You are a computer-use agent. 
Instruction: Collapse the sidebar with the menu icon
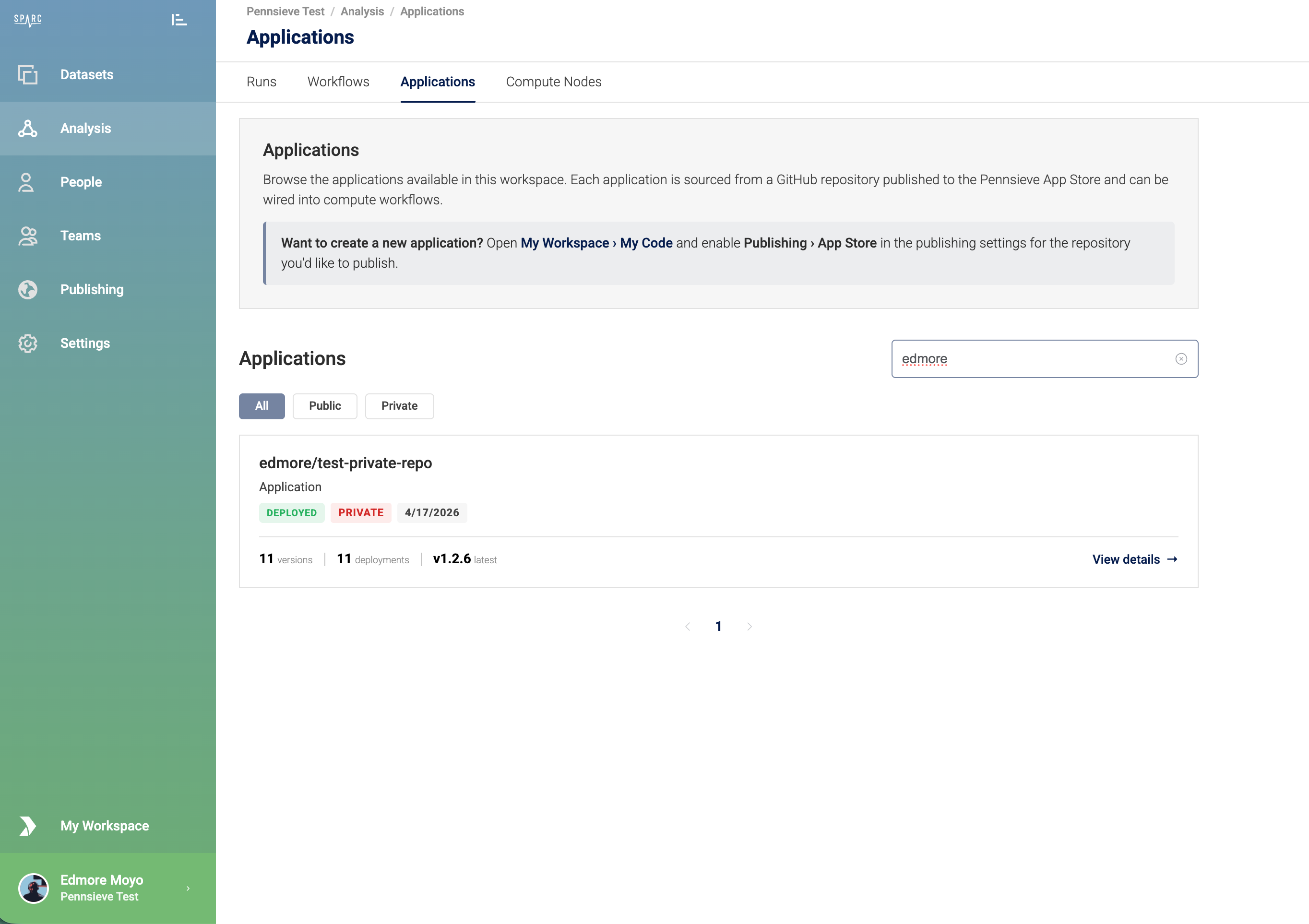pyautogui.click(x=179, y=20)
